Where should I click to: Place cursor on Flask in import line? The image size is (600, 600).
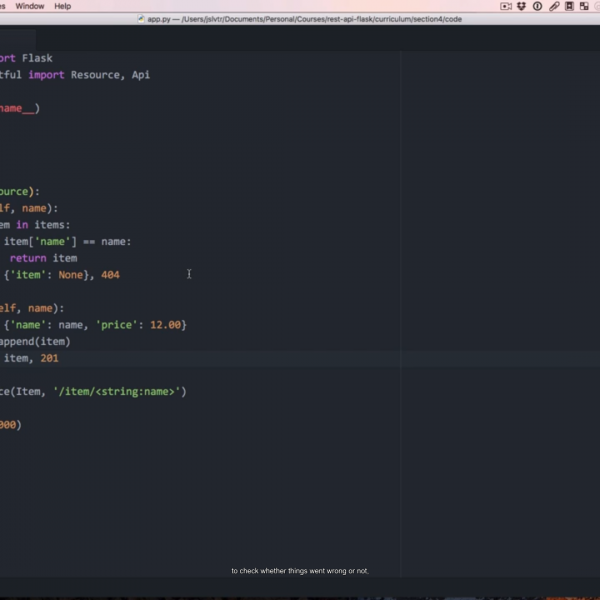[37, 58]
